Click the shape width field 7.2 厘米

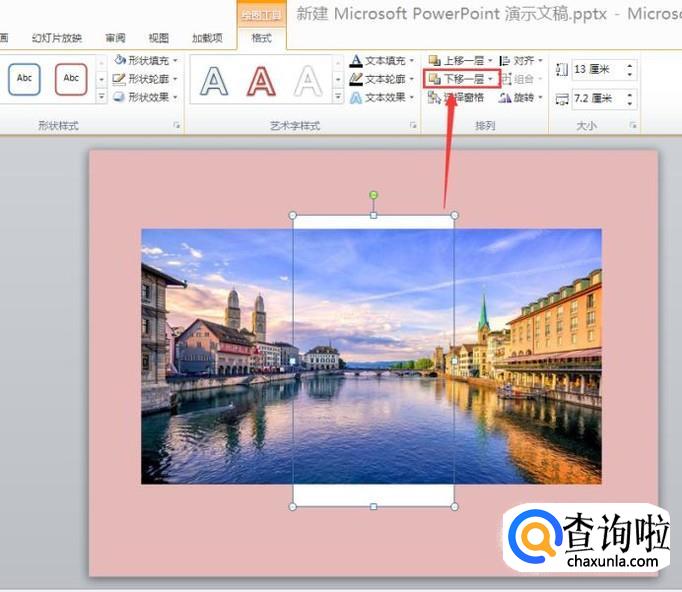coord(598,99)
